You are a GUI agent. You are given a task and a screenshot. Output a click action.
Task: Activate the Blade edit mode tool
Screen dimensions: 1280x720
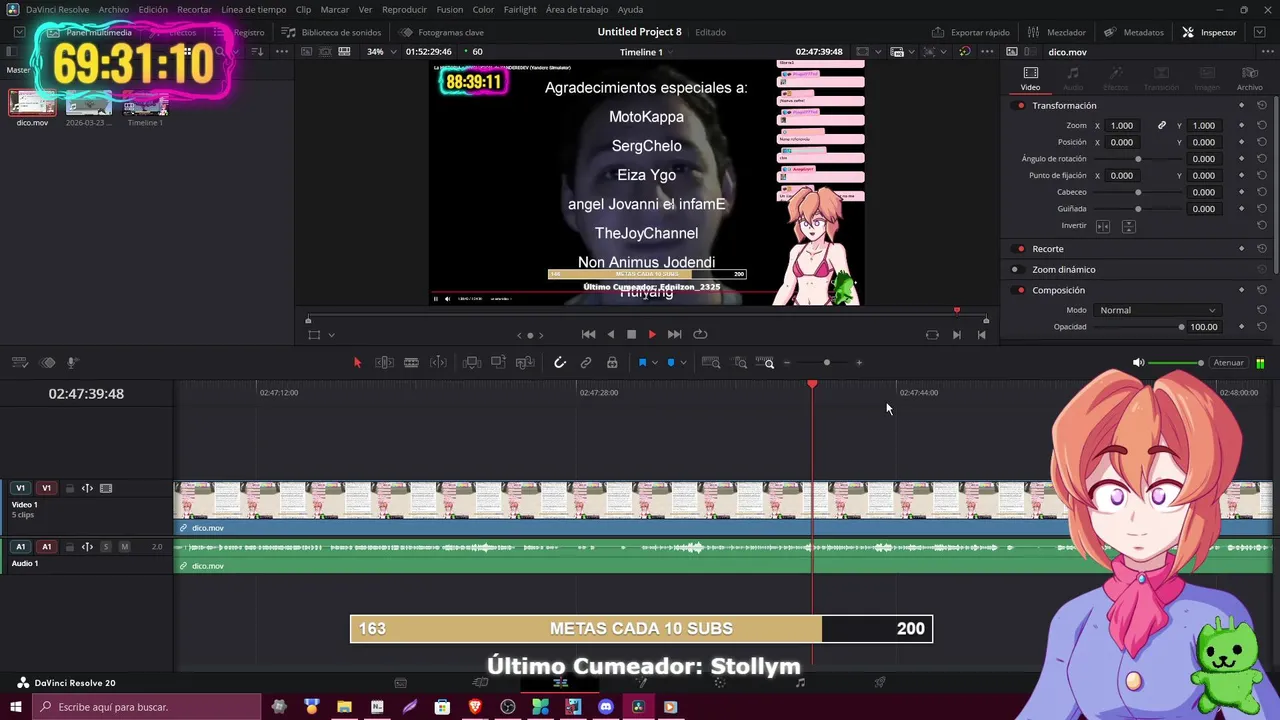[411, 362]
